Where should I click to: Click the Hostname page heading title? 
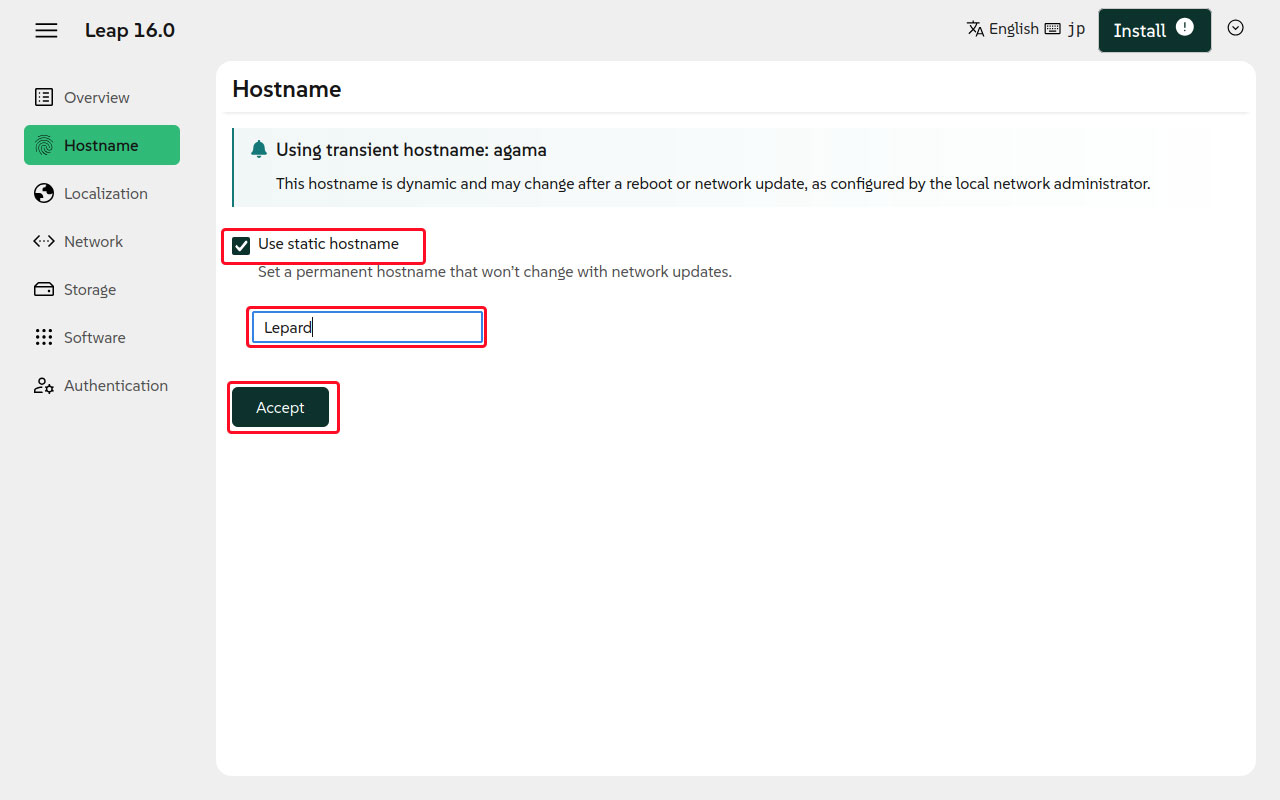tap(287, 89)
